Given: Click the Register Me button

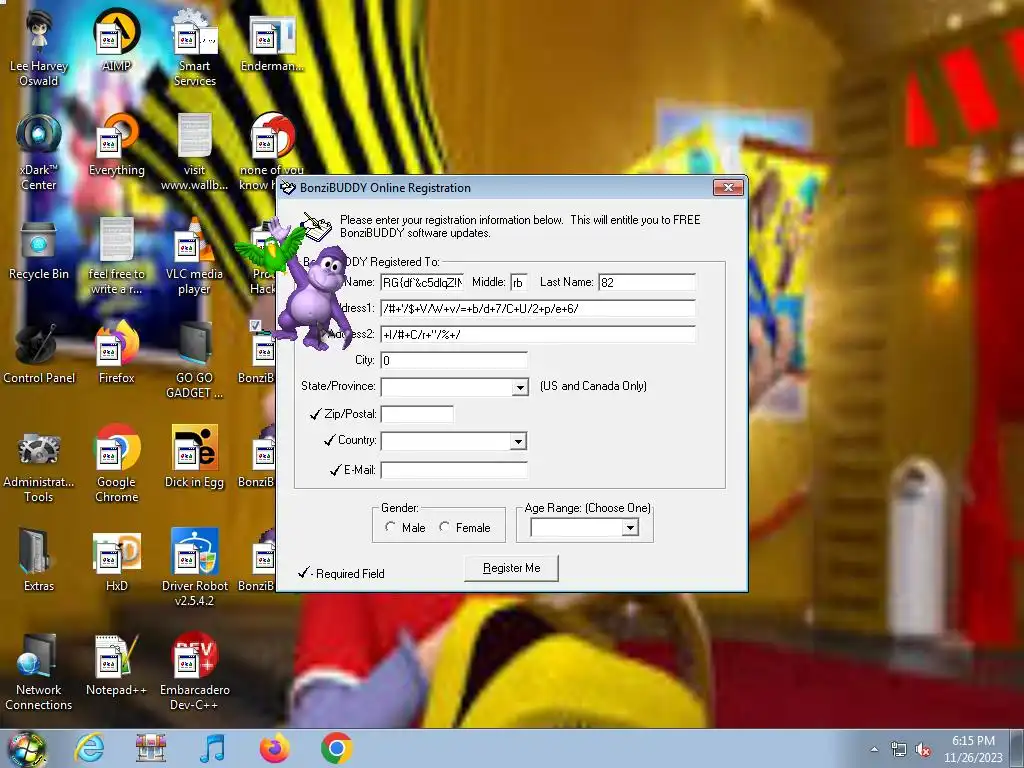Looking at the screenshot, I should (511, 568).
